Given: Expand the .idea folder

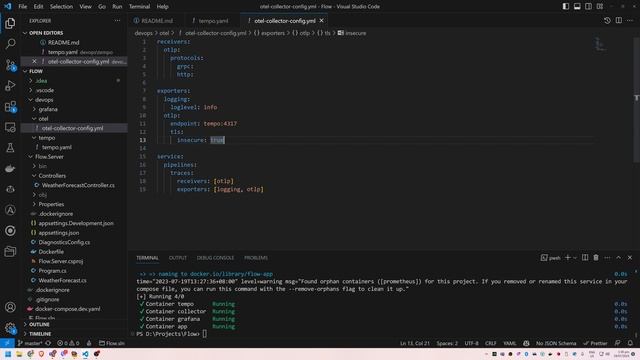Looking at the screenshot, I should pyautogui.click(x=41, y=80).
